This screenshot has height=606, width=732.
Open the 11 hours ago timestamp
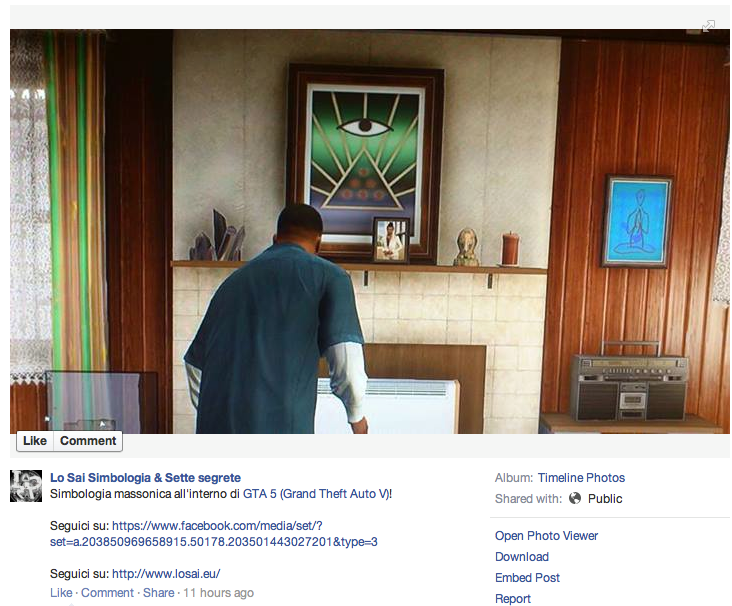[218, 592]
